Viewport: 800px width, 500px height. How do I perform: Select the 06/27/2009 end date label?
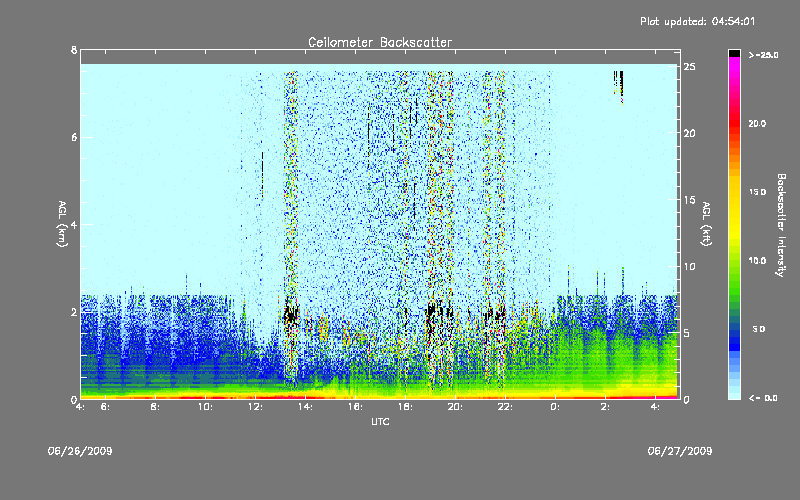point(680,451)
